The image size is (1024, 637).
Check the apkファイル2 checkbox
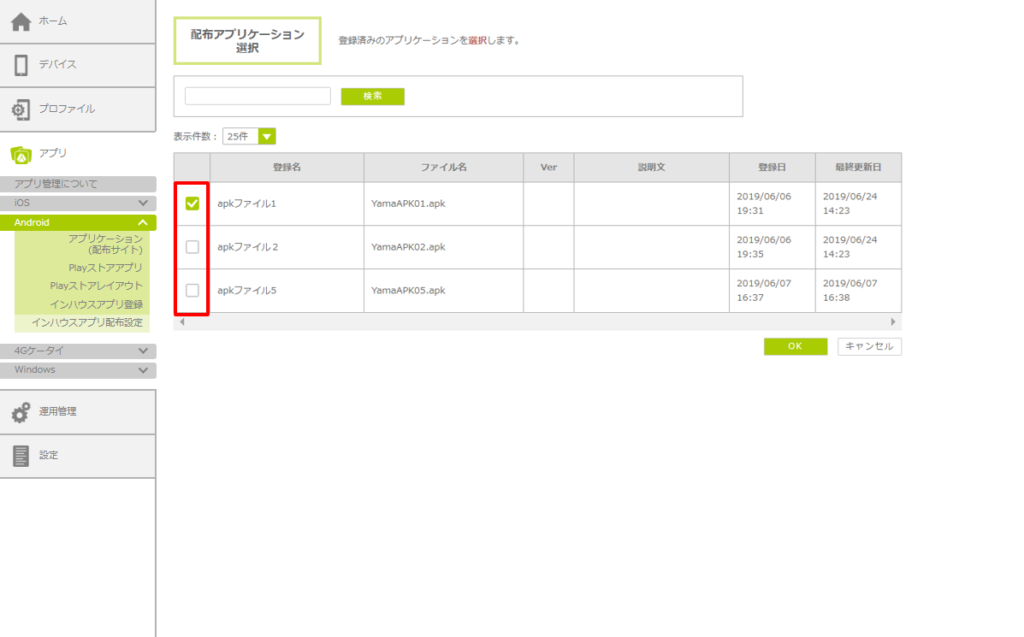click(192, 247)
